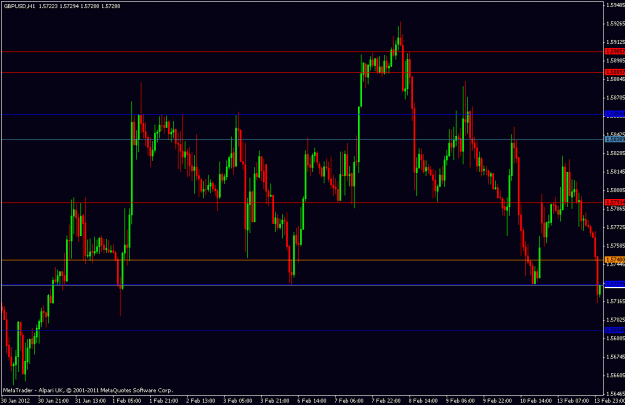Click the 1.57725 price axis label

(x=615, y=227)
